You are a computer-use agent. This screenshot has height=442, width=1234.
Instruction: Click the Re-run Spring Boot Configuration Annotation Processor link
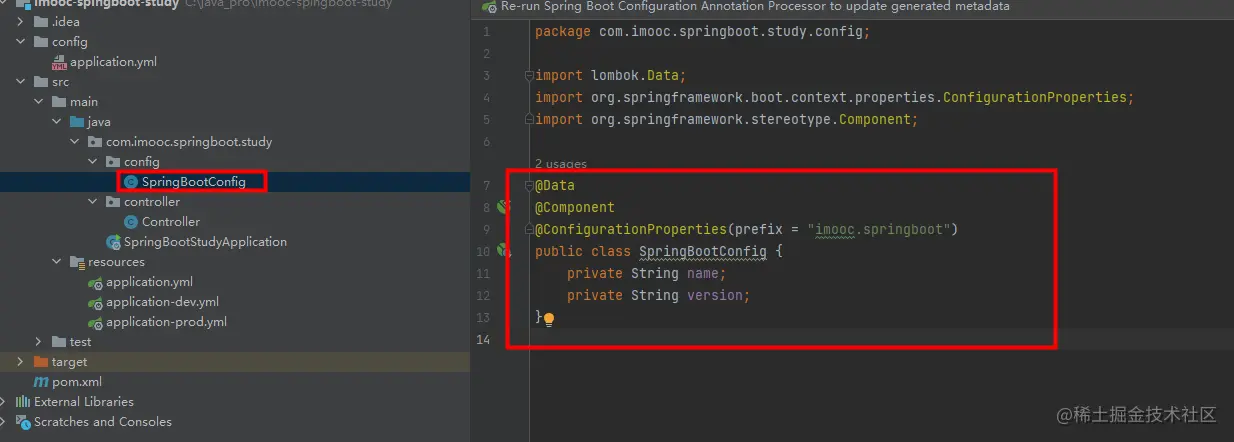[755, 6]
